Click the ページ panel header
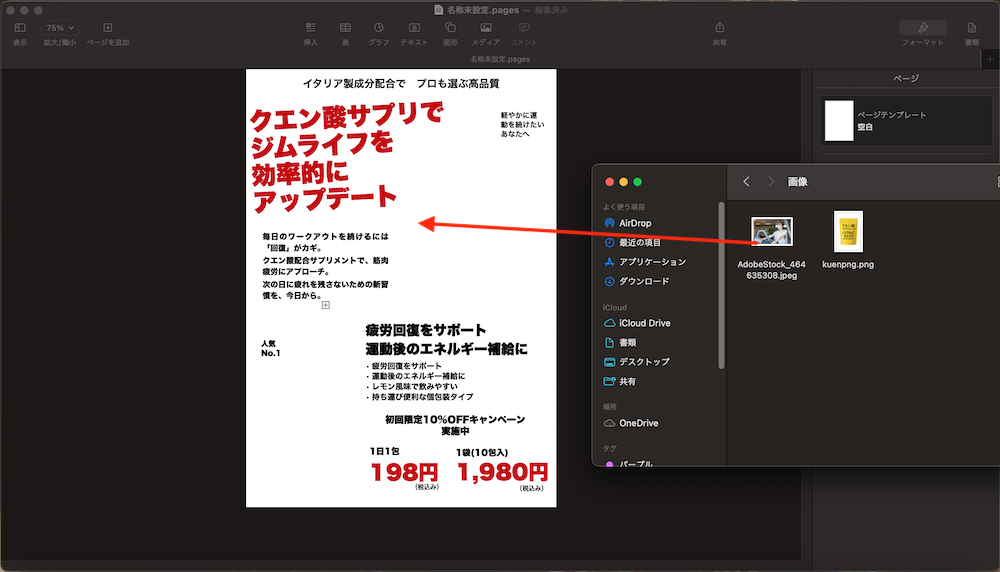This screenshot has height=572, width=1000. pos(906,78)
